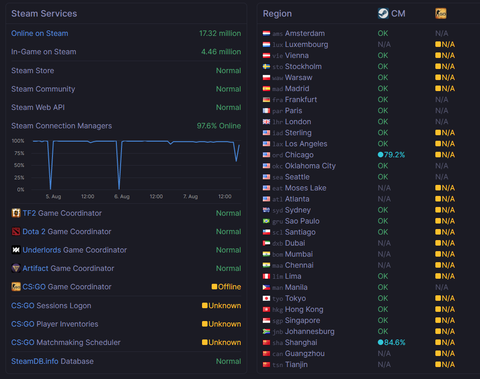The height and width of the screenshot is (379, 480).
Task: Click the 97.6% Online status value
Action: coord(219,126)
